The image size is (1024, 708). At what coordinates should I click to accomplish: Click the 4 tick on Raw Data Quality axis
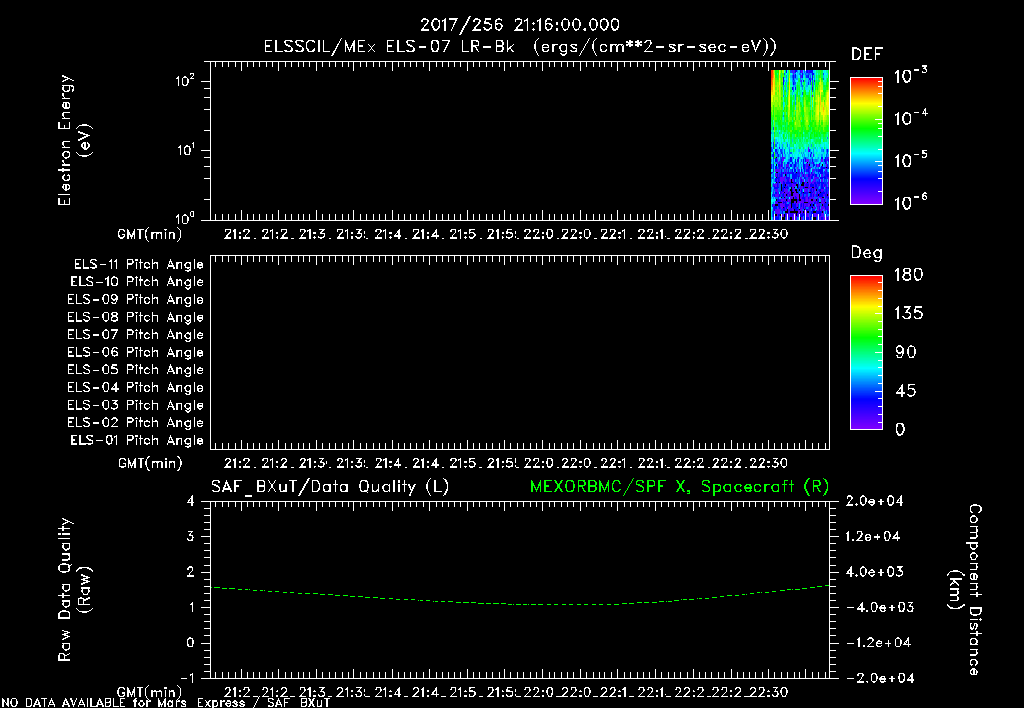(191, 502)
